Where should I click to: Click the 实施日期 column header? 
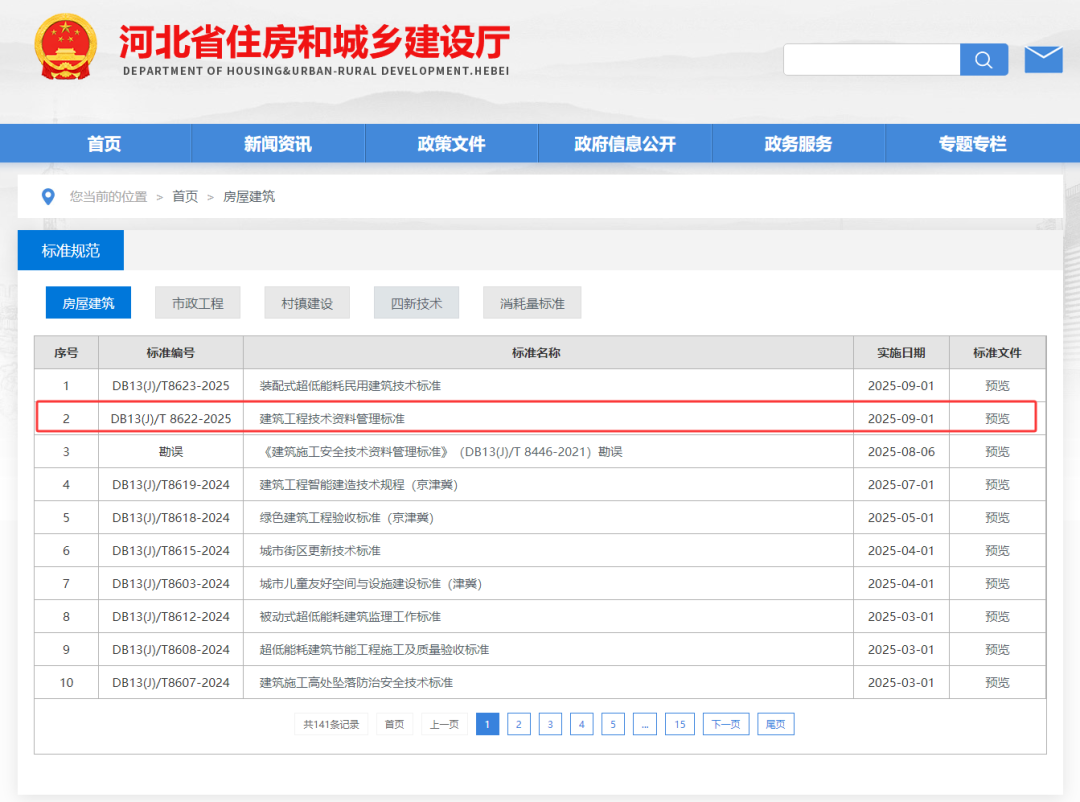coord(901,353)
